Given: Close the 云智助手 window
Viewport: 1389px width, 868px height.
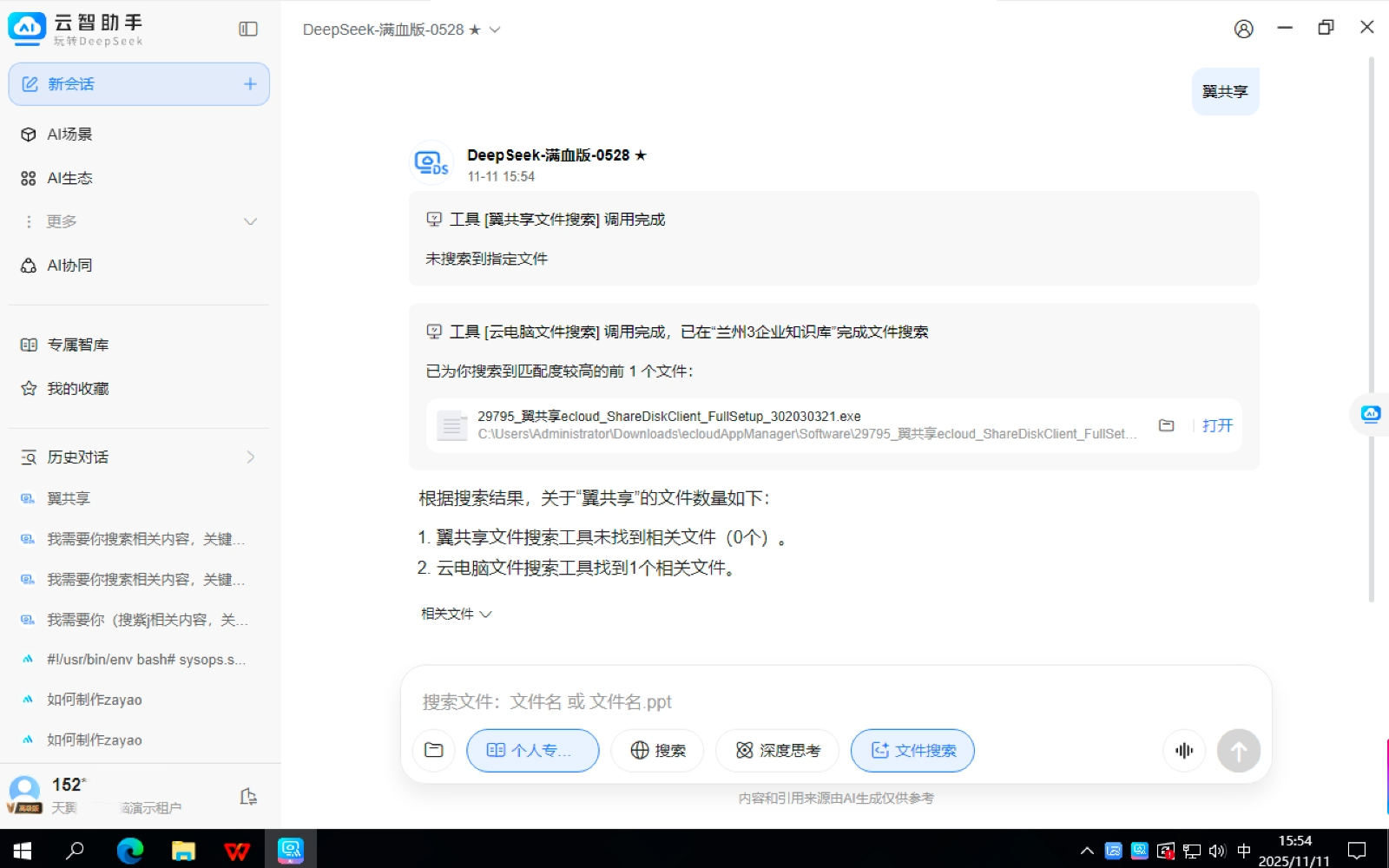Looking at the screenshot, I should (1366, 28).
